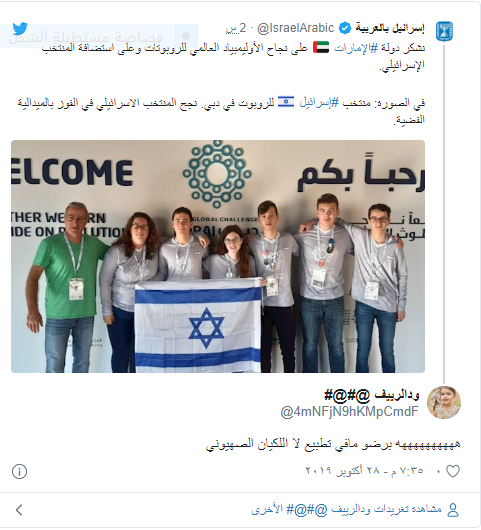Screen dimensions: 481x530
Task: Click the person icon beside view tweets
Action: coord(453,510)
